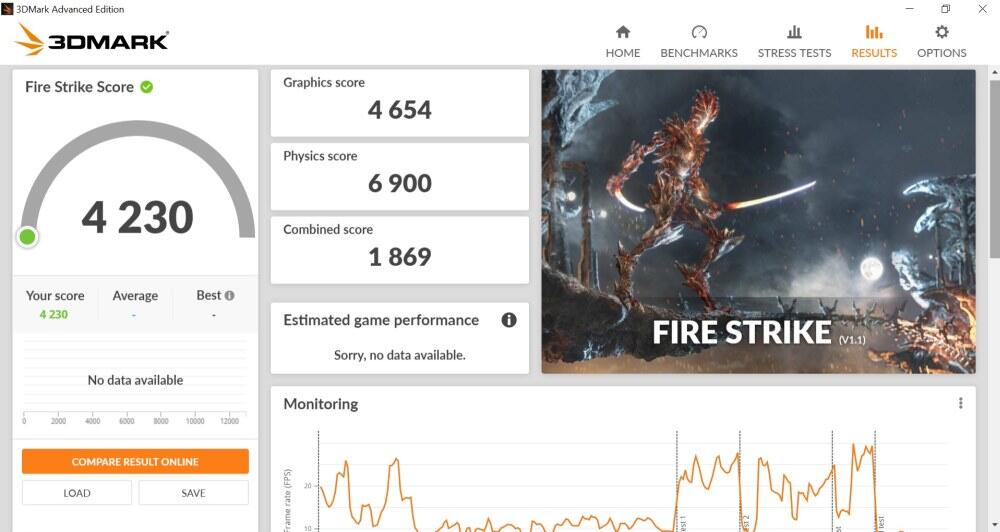Click the Average label
The height and width of the screenshot is (532, 1000).
[135, 296]
